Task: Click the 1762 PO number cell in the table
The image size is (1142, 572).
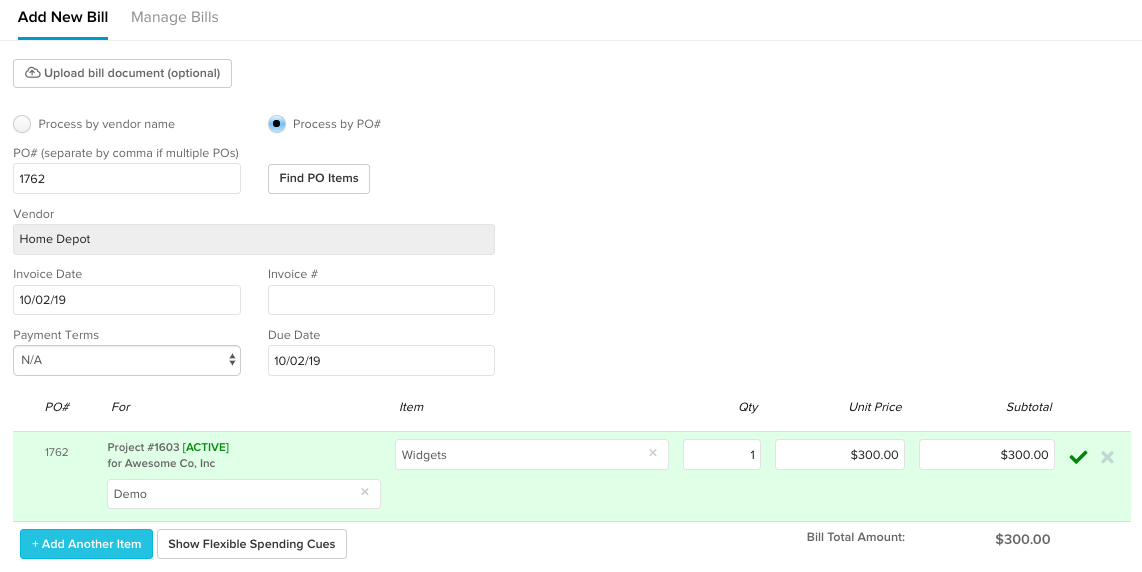Action: pos(56,452)
